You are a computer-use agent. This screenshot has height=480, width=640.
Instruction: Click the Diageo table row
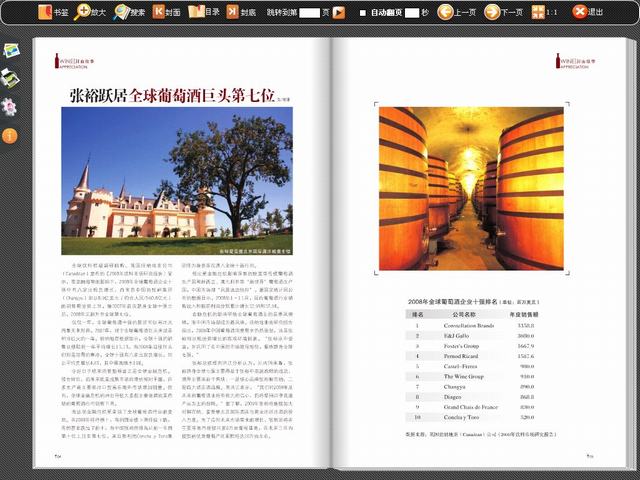[472, 397]
